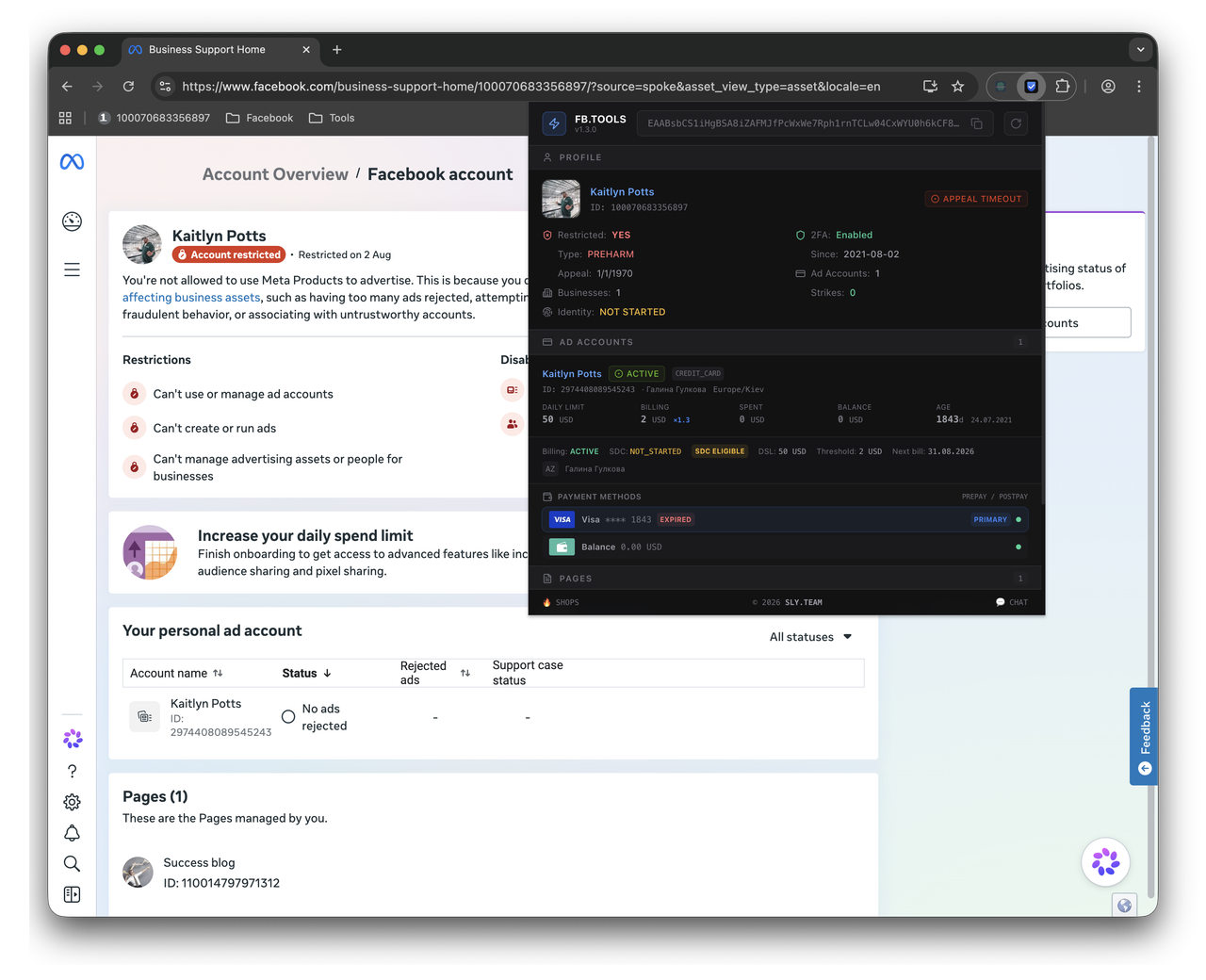This screenshot has width=1206, height=980.
Task: Click the Feedback button on the right edge
Action: click(1144, 736)
